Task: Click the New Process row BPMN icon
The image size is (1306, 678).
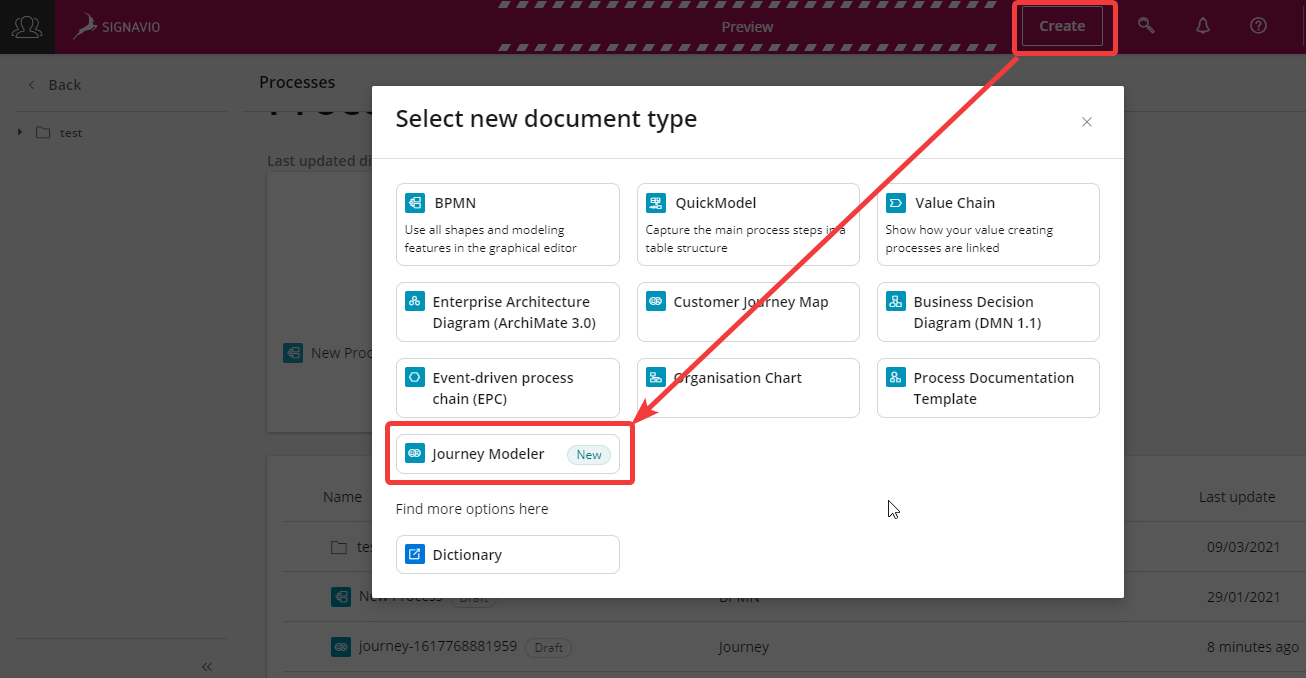Action: pyautogui.click(x=341, y=597)
